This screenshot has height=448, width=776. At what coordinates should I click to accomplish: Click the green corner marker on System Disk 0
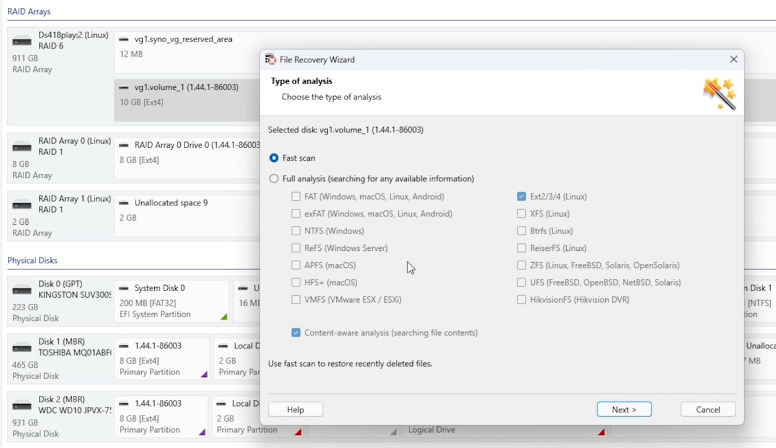[x=224, y=316]
